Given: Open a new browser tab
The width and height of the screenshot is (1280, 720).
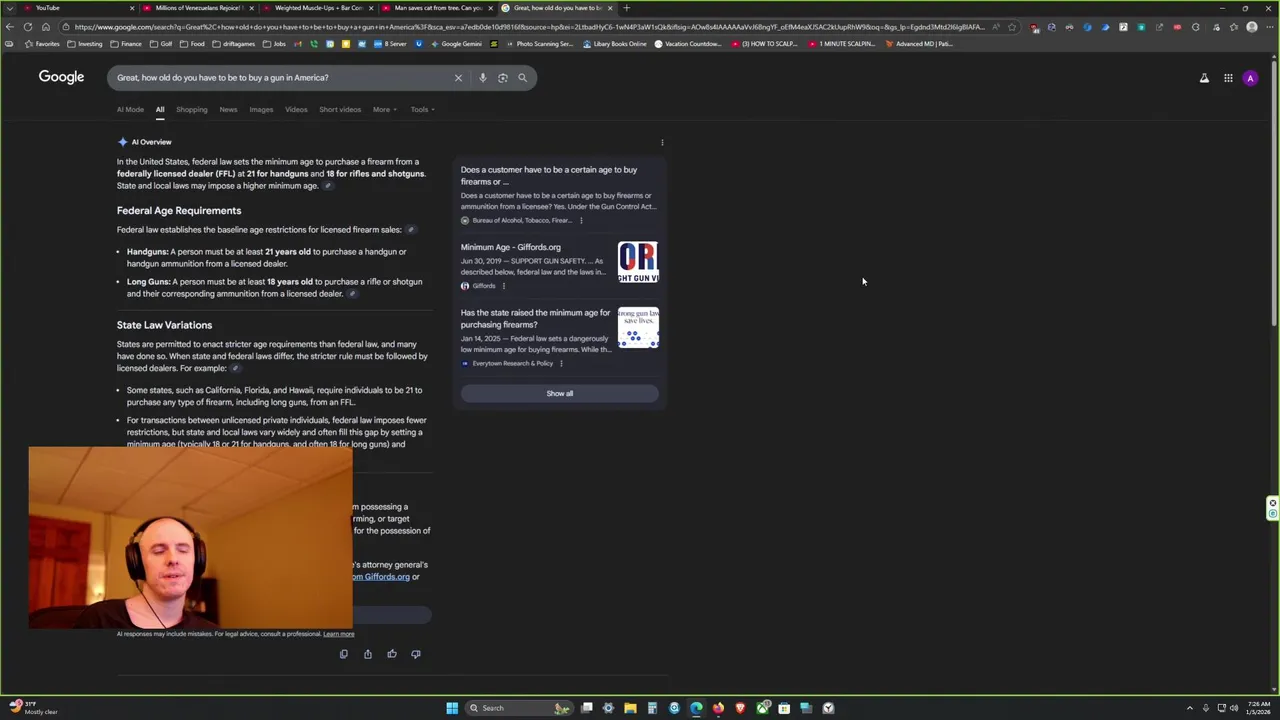Looking at the screenshot, I should (627, 8).
